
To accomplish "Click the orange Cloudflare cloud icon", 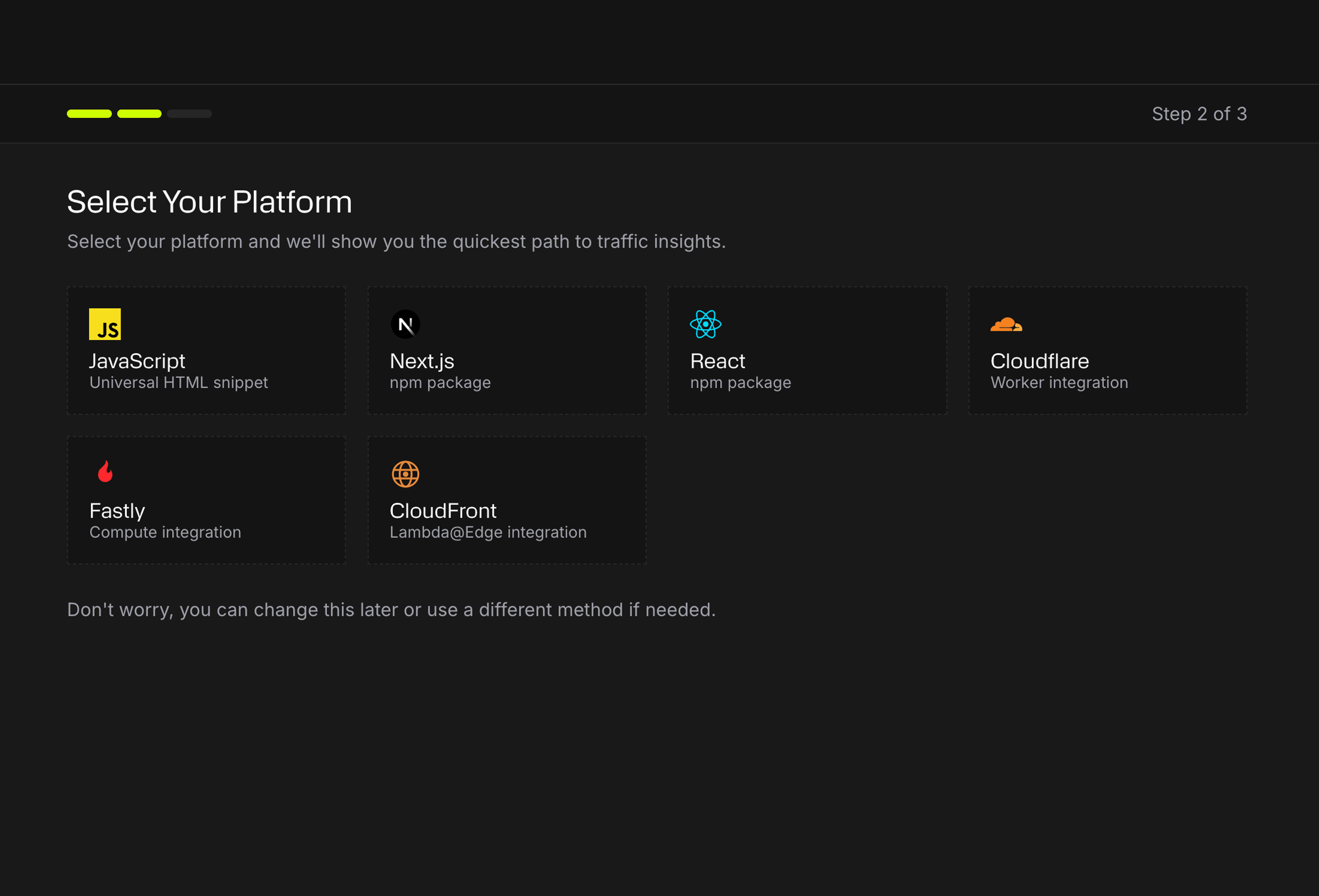I will click(x=1005, y=324).
